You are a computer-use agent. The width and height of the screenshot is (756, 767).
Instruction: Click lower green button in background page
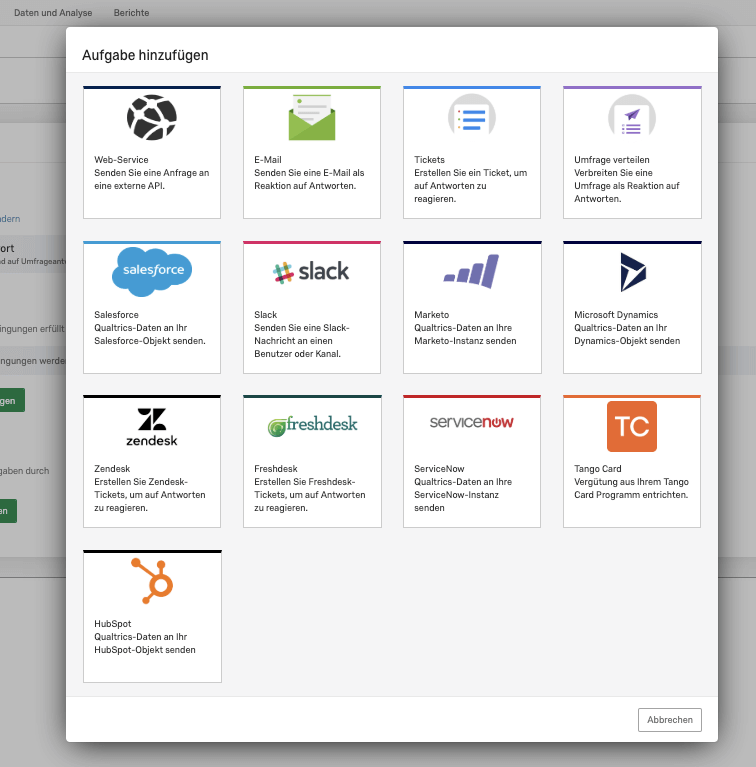[x=8, y=511]
